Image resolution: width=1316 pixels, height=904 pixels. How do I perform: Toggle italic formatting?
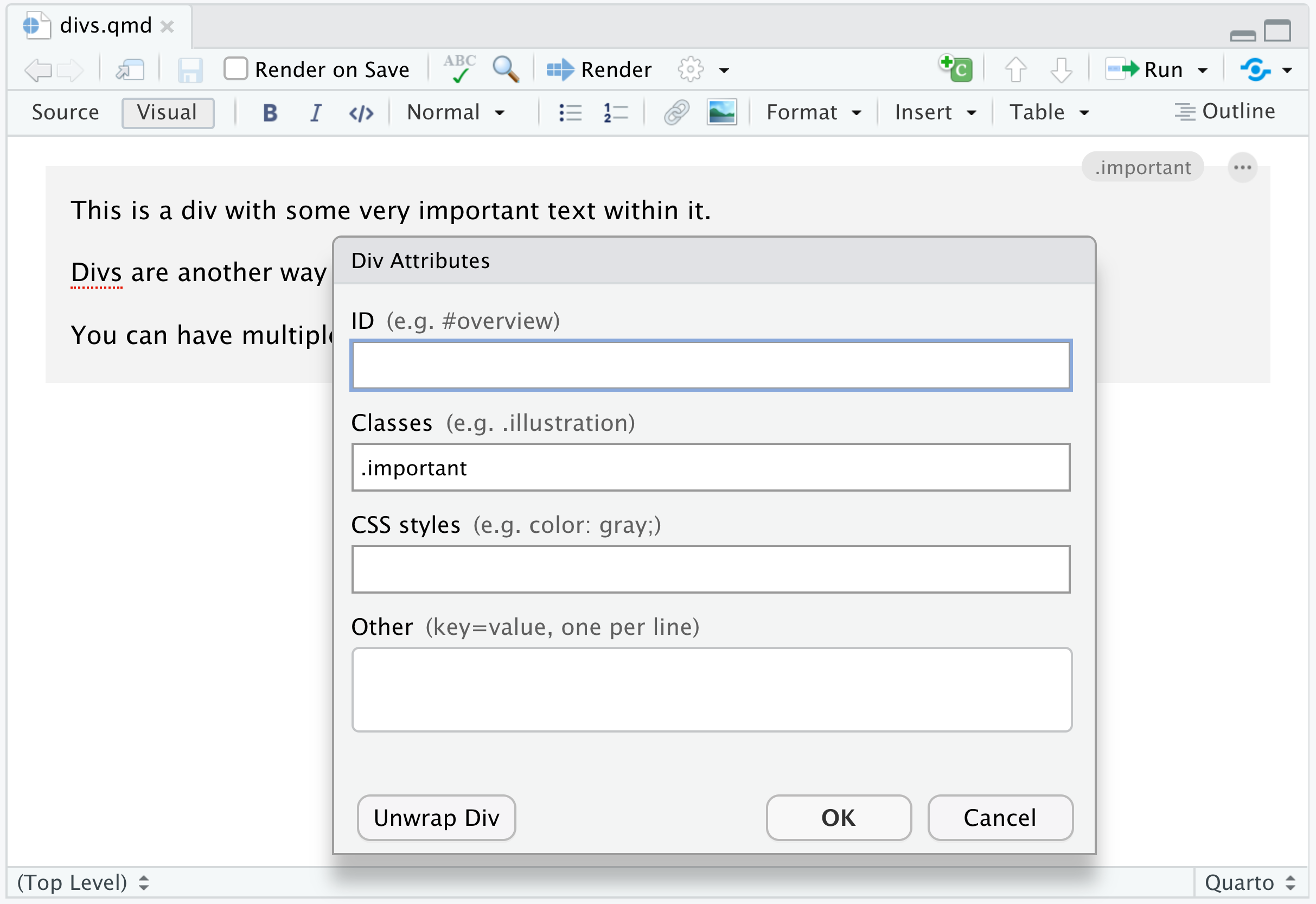point(315,112)
